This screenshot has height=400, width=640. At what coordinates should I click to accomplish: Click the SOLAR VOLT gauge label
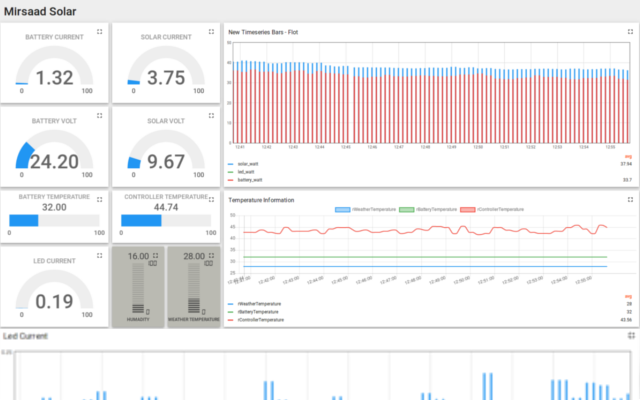coord(166,121)
